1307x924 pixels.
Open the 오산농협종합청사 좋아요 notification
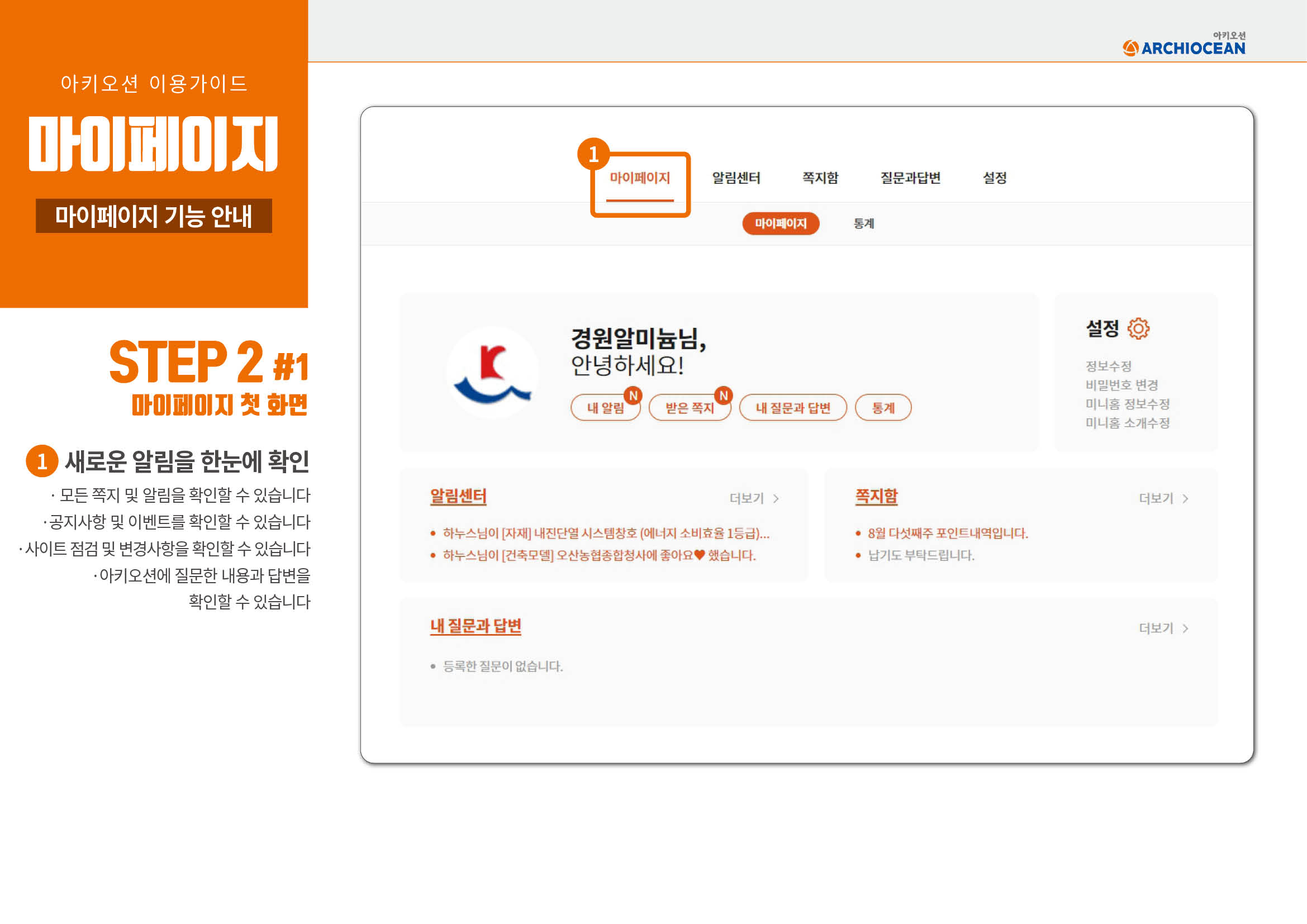(600, 555)
